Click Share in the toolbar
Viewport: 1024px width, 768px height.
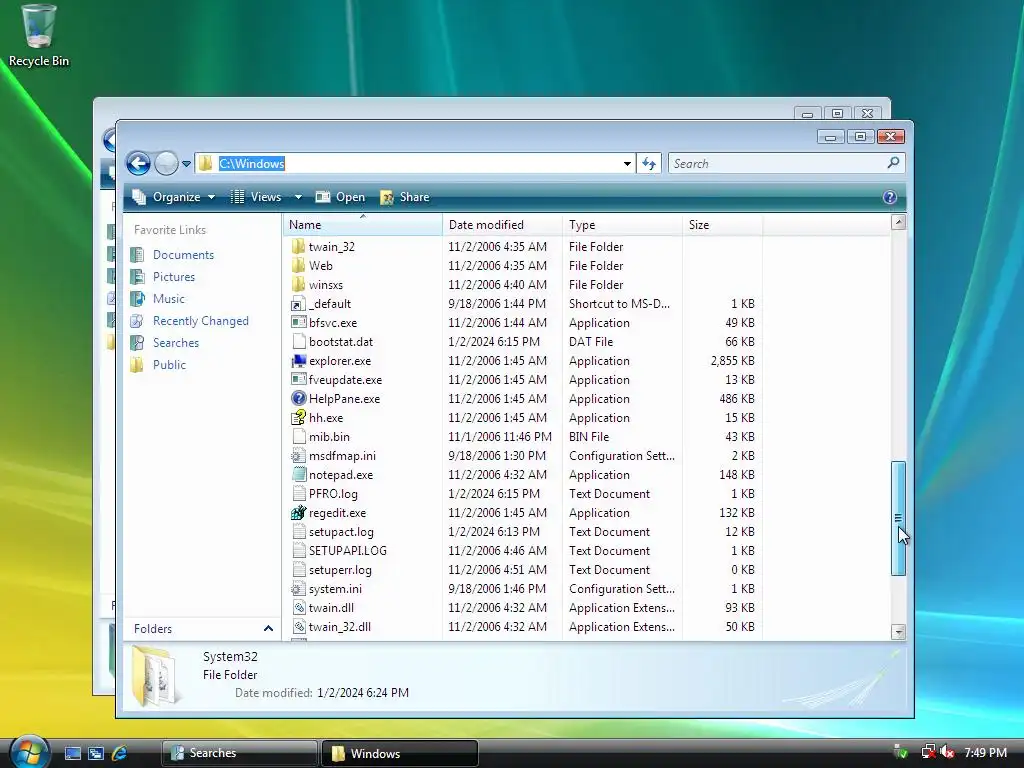[x=405, y=197]
